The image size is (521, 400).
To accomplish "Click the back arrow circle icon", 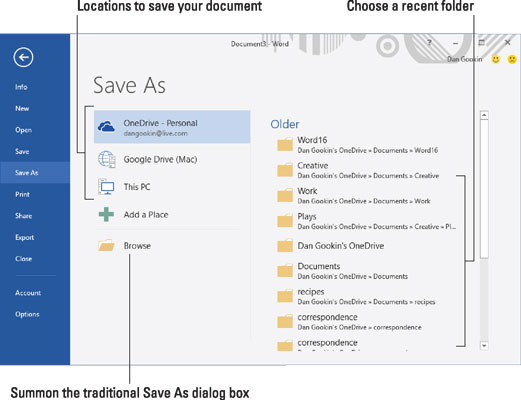I will pos(23,57).
